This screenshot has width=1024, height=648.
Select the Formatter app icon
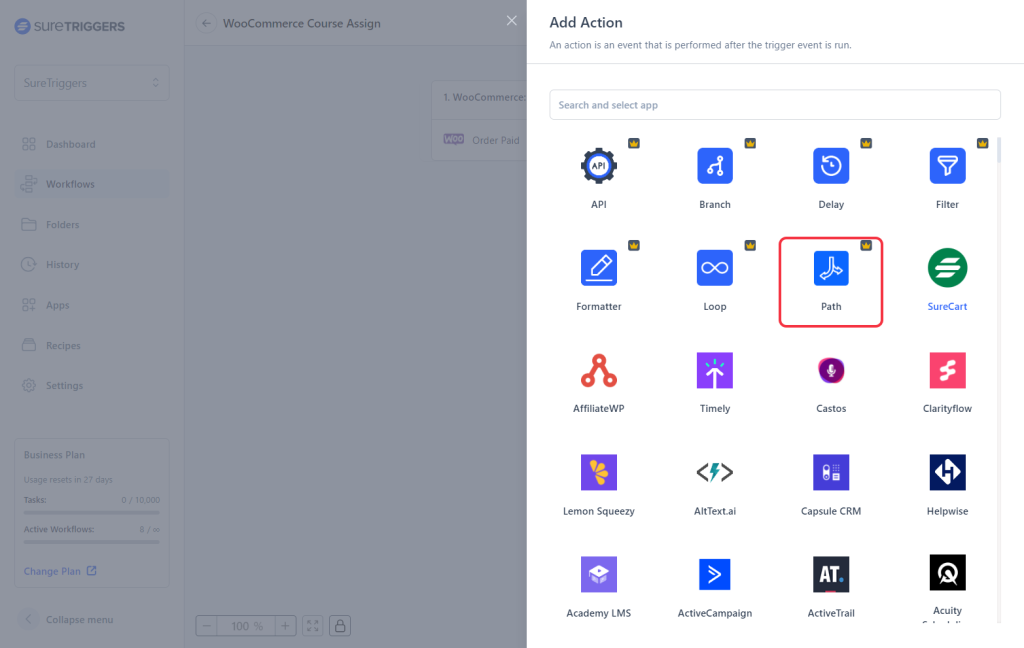pos(598,268)
